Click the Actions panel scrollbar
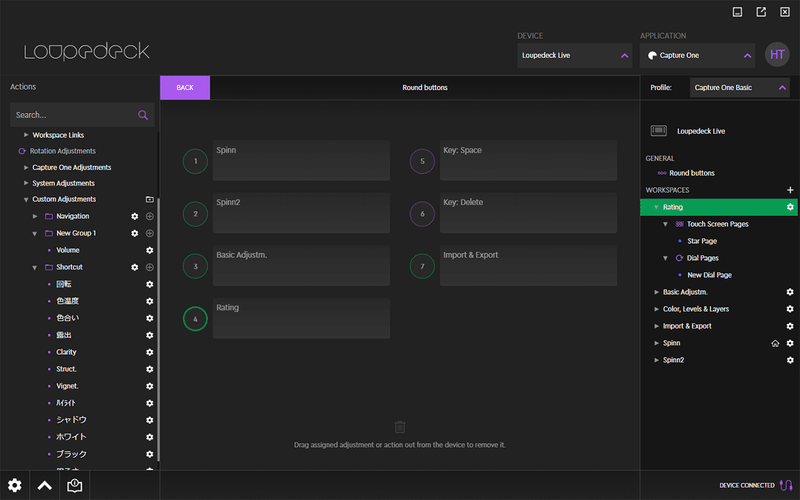This screenshot has width=800, height=500. (x=158, y=329)
